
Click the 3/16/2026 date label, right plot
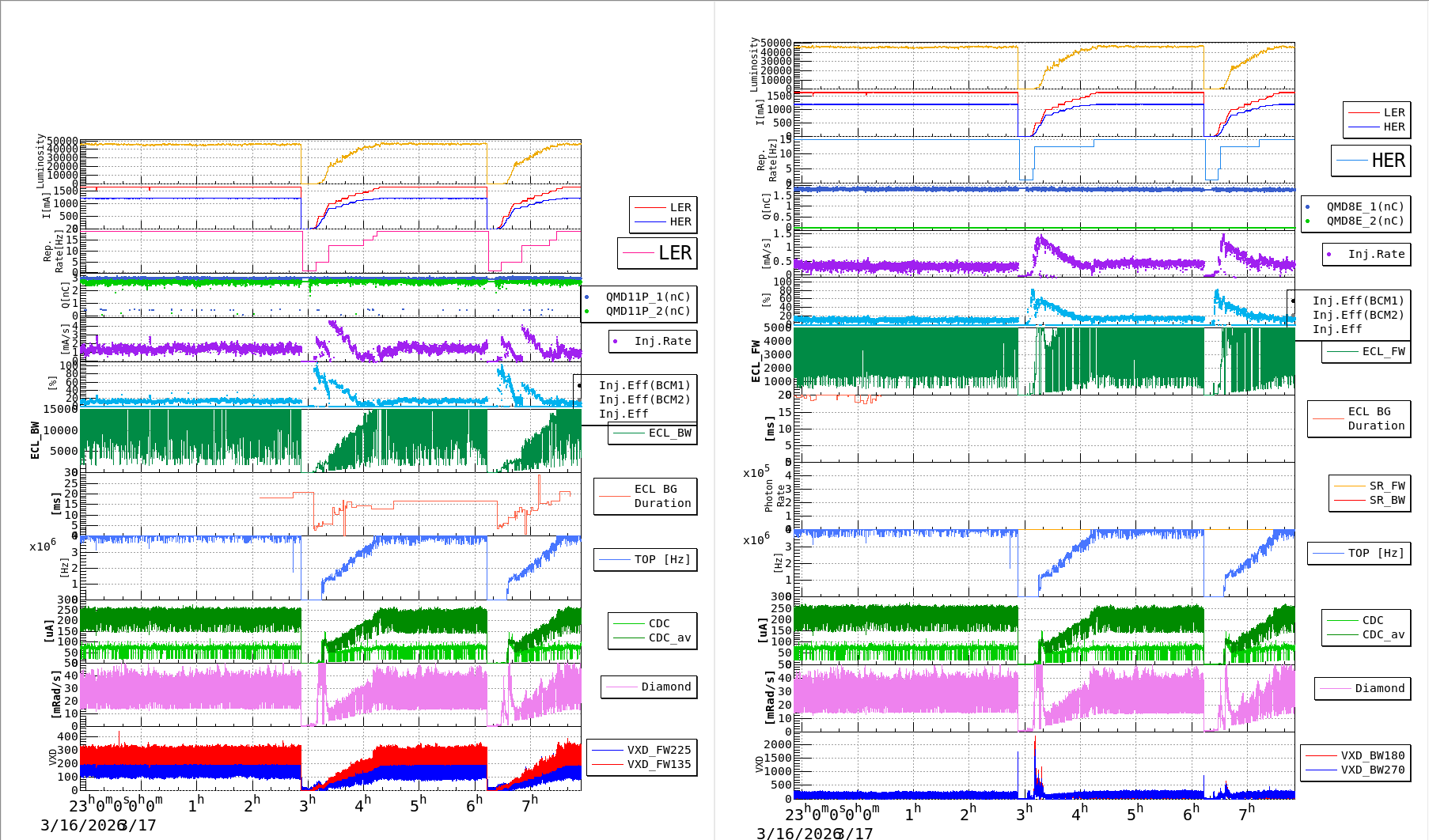(801, 833)
